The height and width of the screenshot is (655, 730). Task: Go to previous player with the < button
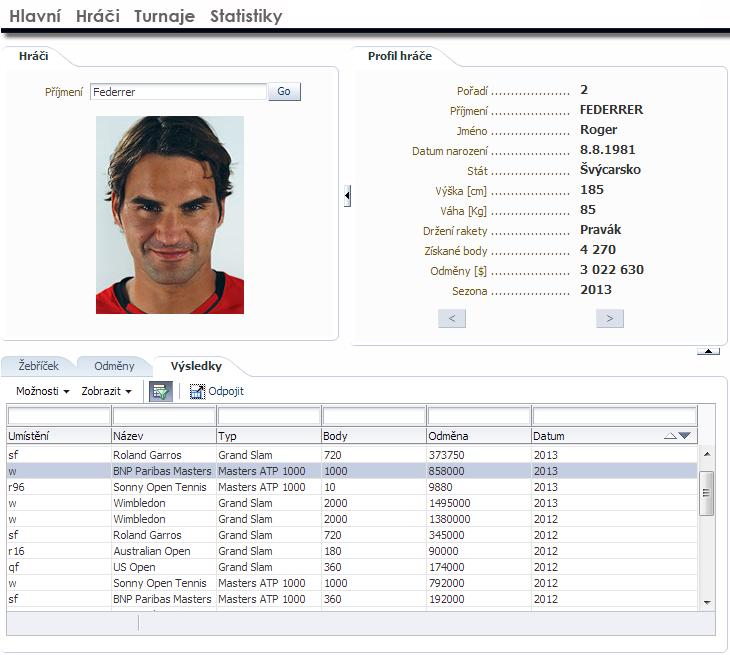tap(452, 318)
